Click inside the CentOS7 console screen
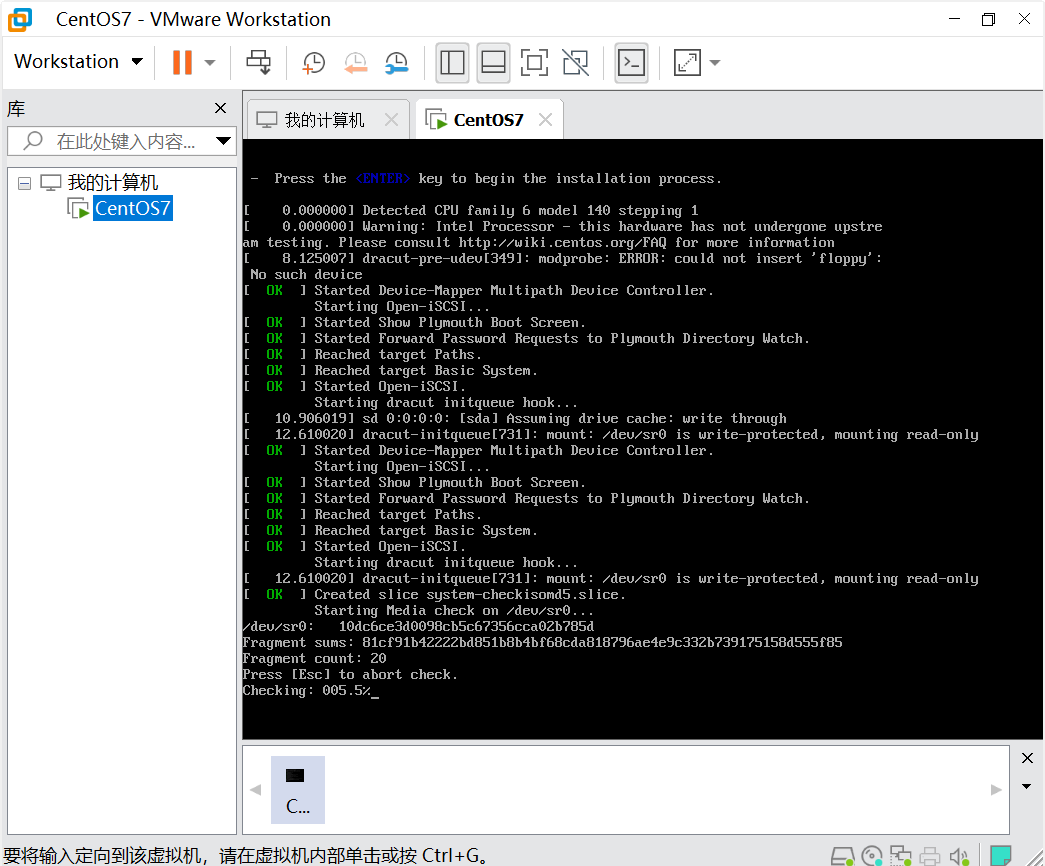This screenshot has width=1045, height=866. coord(642,439)
